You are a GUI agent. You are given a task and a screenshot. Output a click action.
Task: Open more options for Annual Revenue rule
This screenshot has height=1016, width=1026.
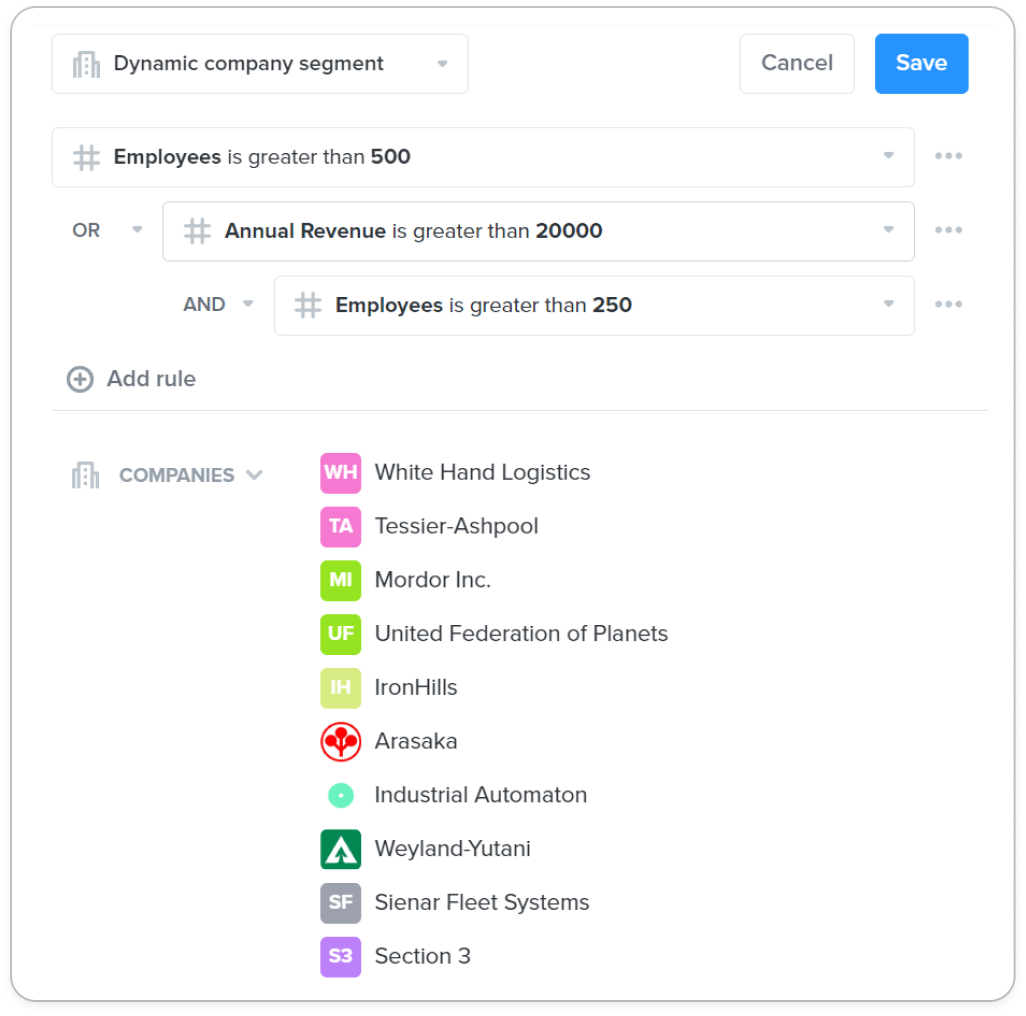[948, 230]
